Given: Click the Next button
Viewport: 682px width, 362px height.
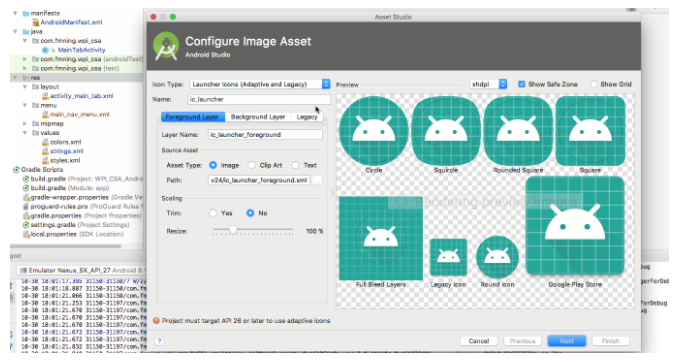Looking at the screenshot, I should click(x=567, y=341).
